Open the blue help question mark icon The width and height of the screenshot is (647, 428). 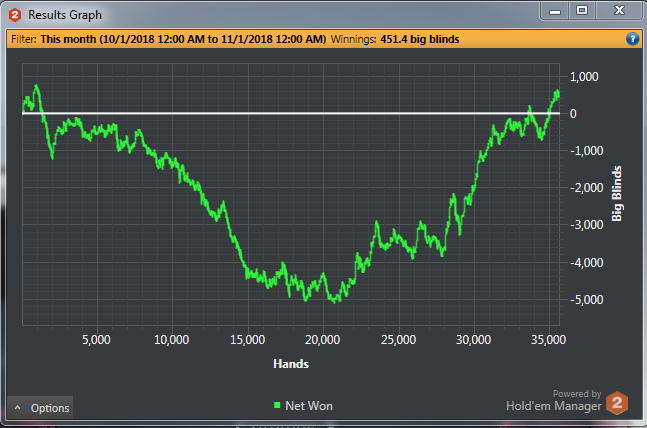point(632,39)
